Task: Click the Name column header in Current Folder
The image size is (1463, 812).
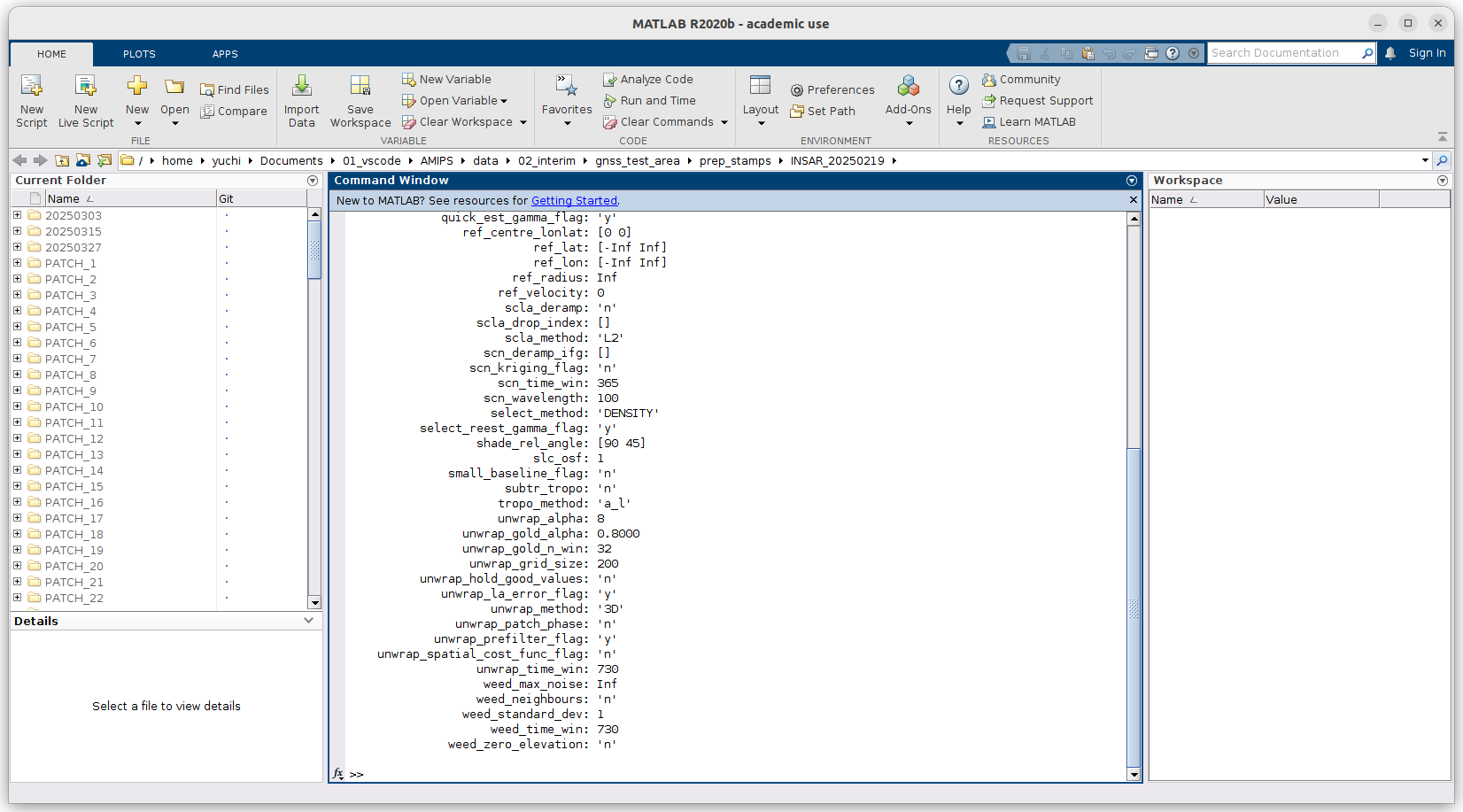Action: (129, 199)
